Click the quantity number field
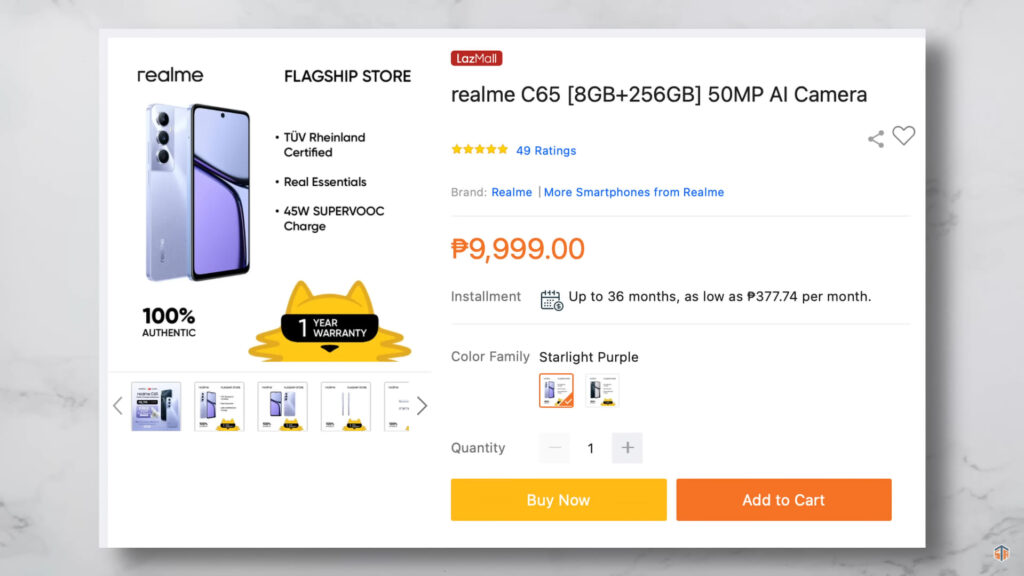The height and width of the screenshot is (576, 1024). (590, 448)
